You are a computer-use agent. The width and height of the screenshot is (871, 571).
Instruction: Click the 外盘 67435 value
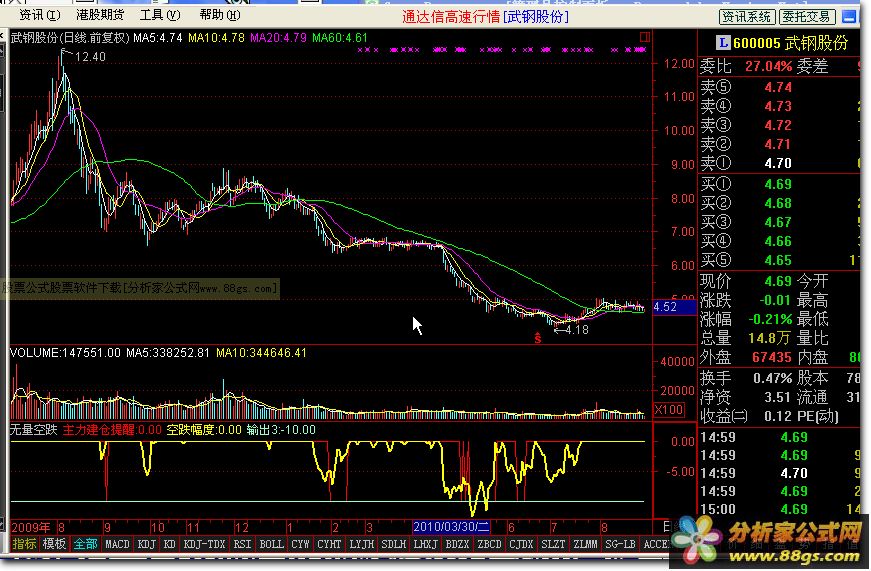(x=772, y=357)
